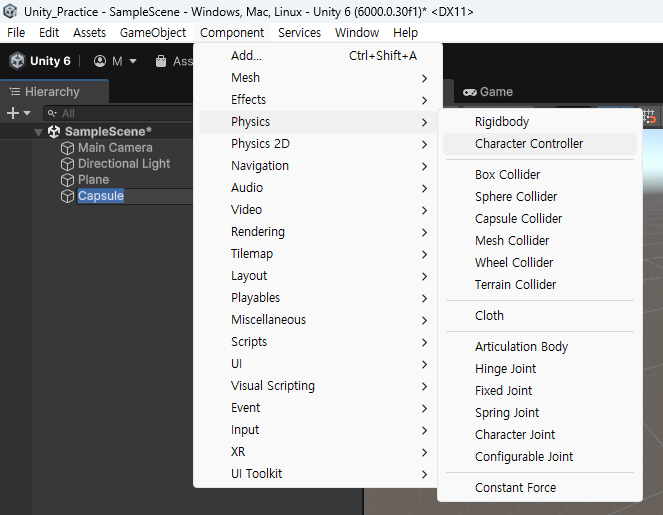This screenshot has width=663, height=515.
Task: Select the Capsule object in Hierarchy
Action: pyautogui.click(x=101, y=196)
